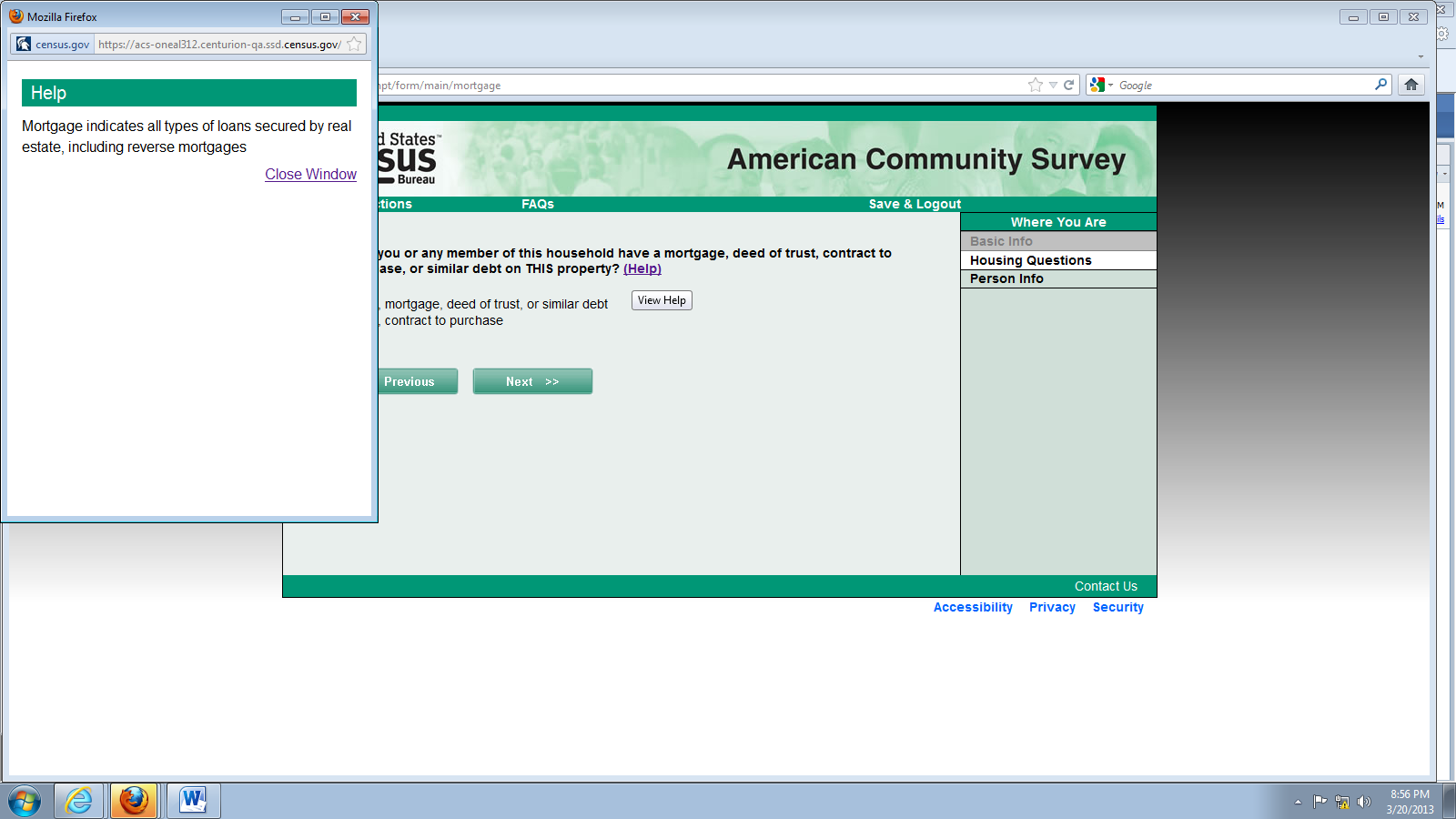
Task: Switch to Firefox on the taskbar
Action: pos(134,801)
